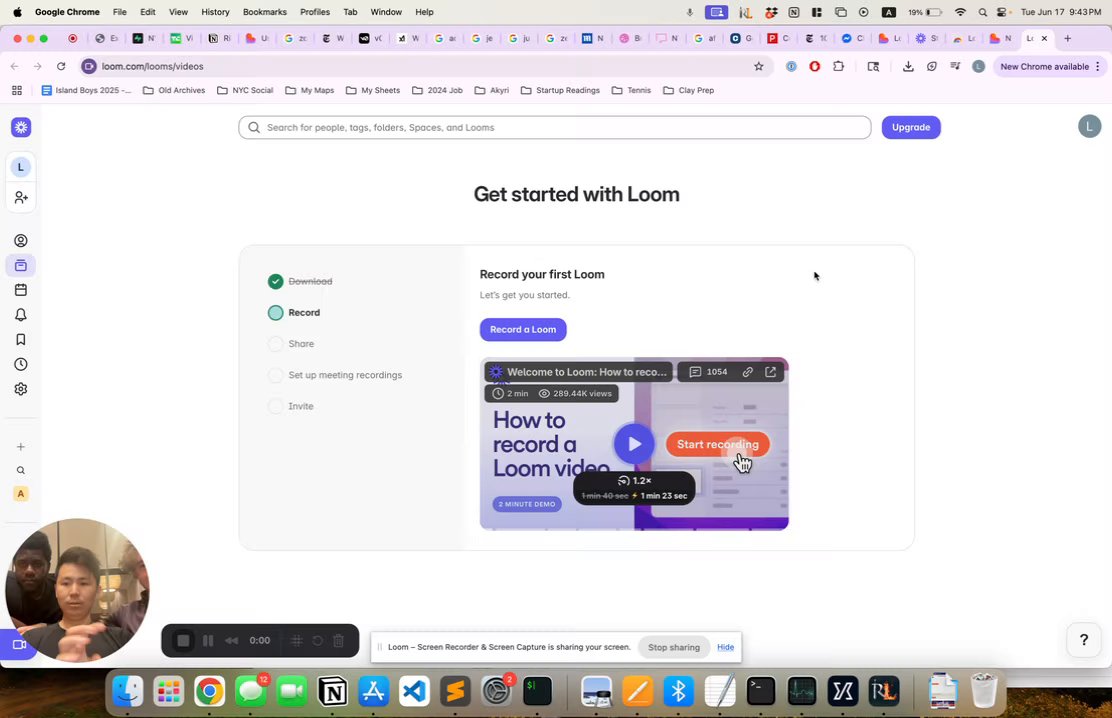
Task: Open Chrome downloads icon
Action: click(908, 66)
